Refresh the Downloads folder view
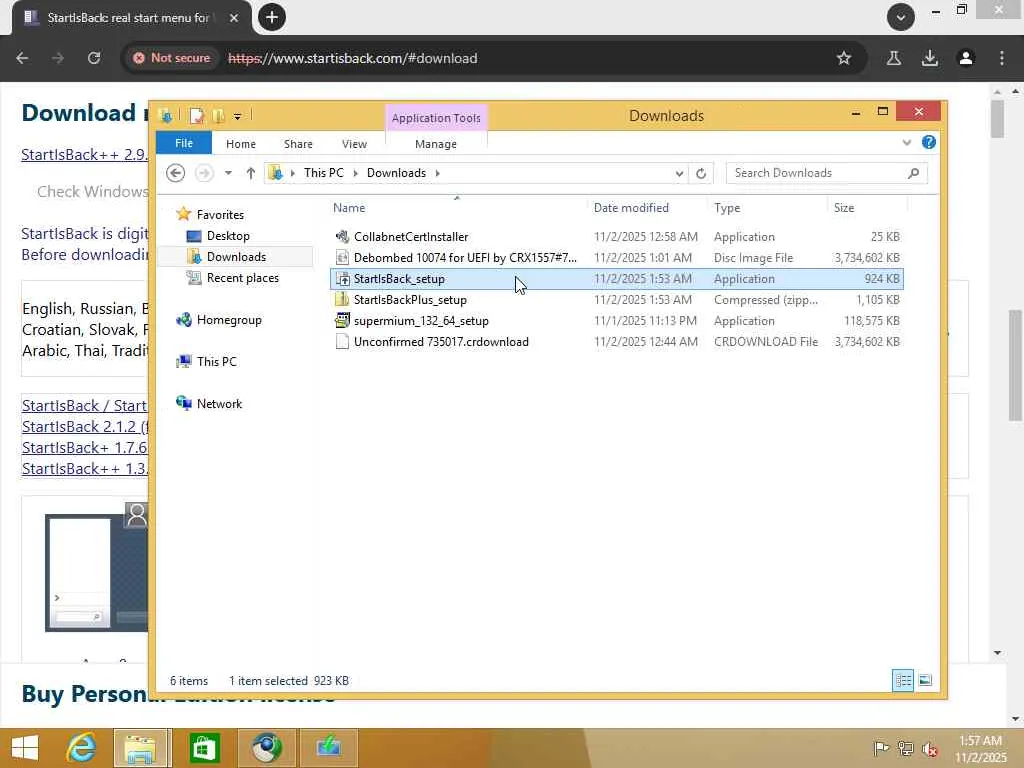This screenshot has width=1024, height=768. tap(701, 173)
